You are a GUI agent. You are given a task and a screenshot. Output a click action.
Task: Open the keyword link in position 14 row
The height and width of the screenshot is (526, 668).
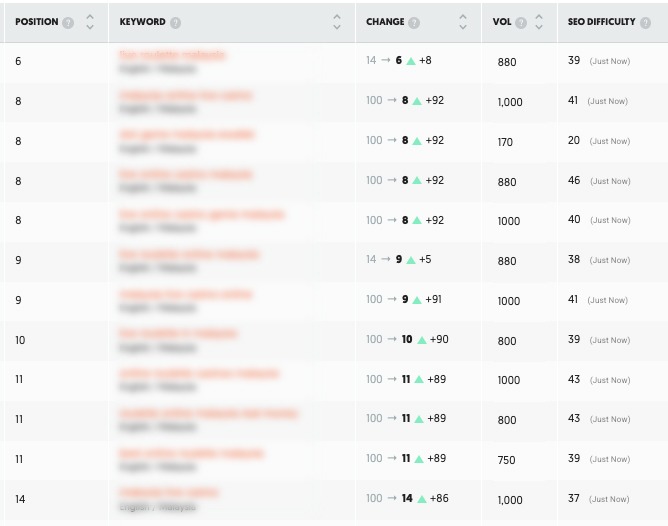169,493
